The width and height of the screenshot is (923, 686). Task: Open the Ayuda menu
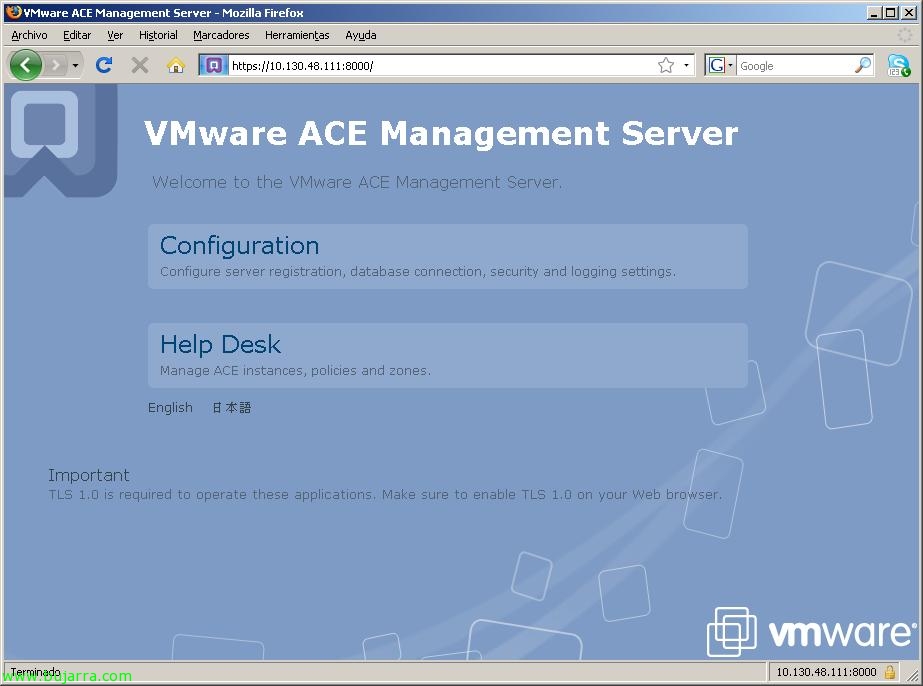pos(361,35)
